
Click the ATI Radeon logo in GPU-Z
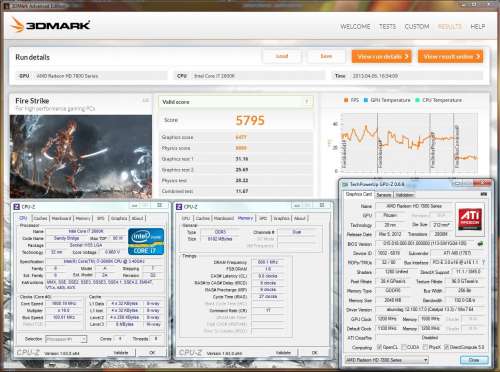coord(470,219)
